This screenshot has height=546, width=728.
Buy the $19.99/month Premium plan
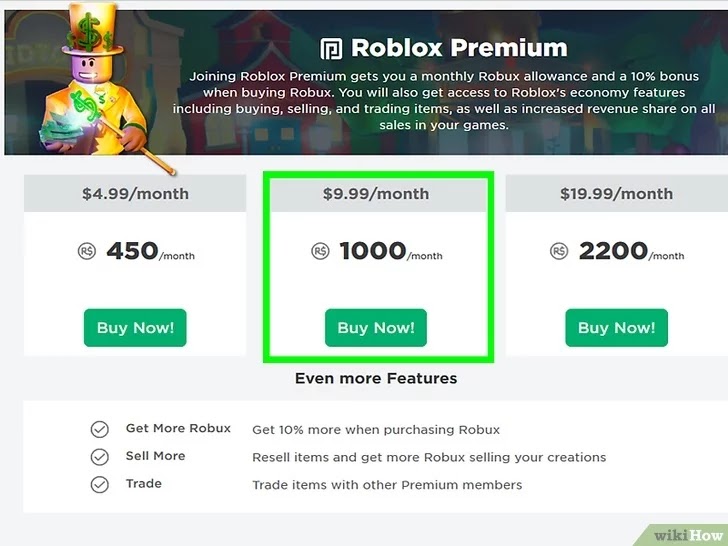617,328
